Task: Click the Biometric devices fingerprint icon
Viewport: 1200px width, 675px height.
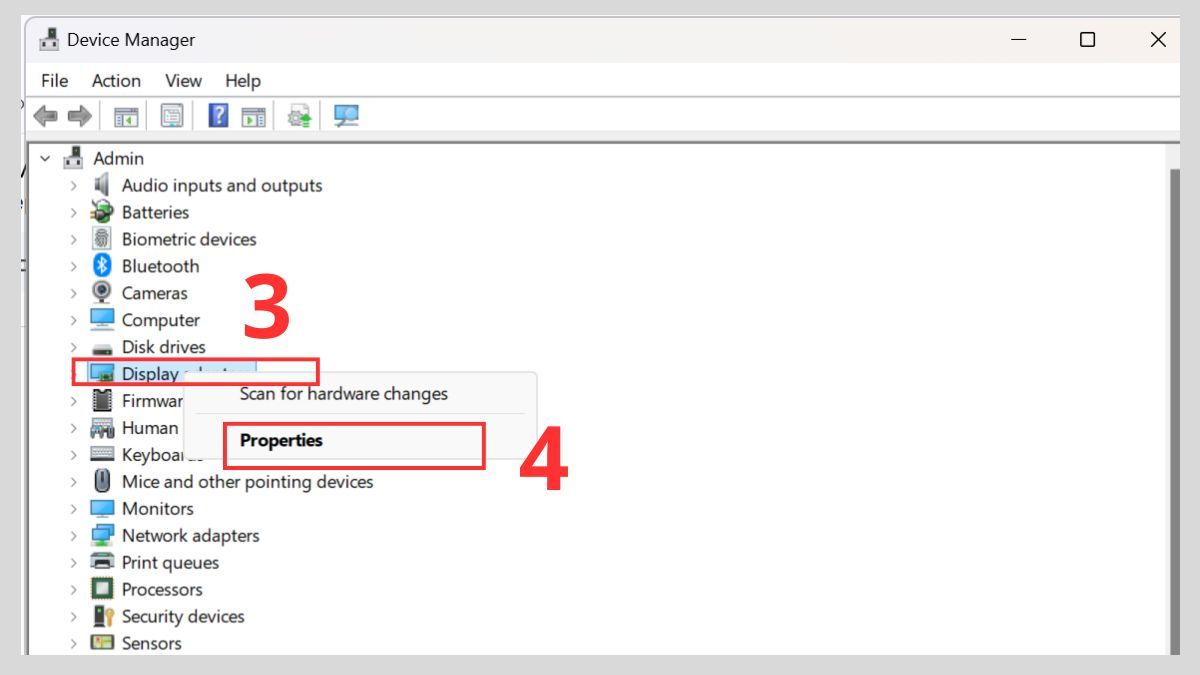Action: [102, 239]
